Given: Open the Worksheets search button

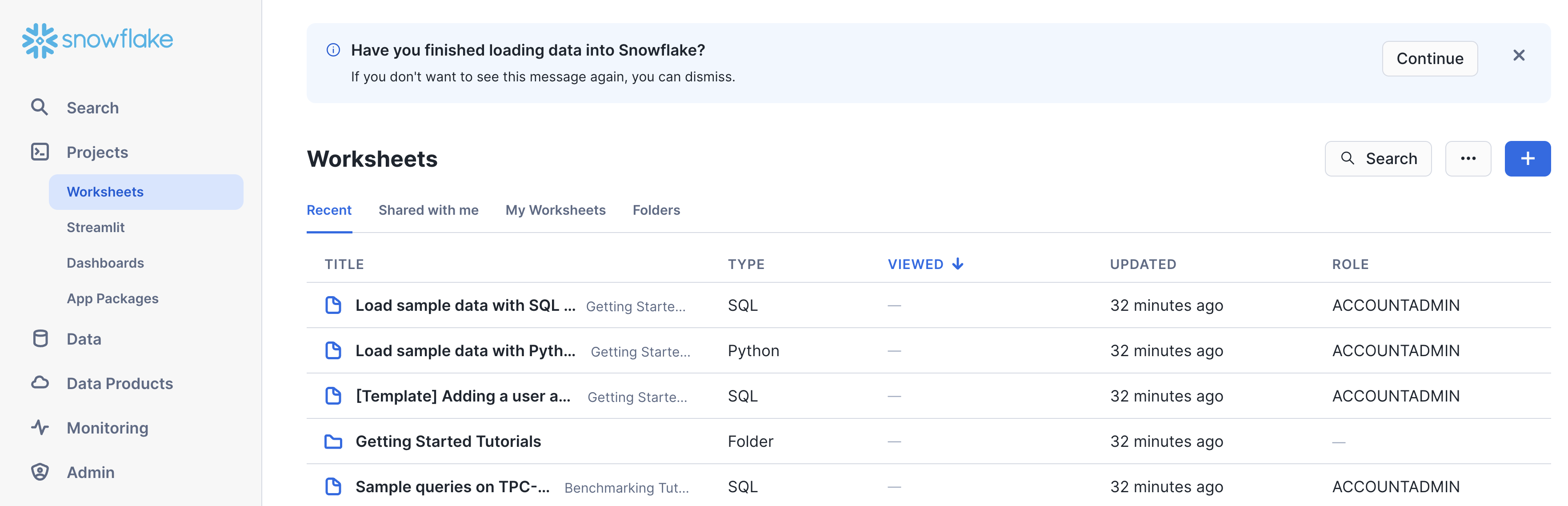Looking at the screenshot, I should [1377, 159].
